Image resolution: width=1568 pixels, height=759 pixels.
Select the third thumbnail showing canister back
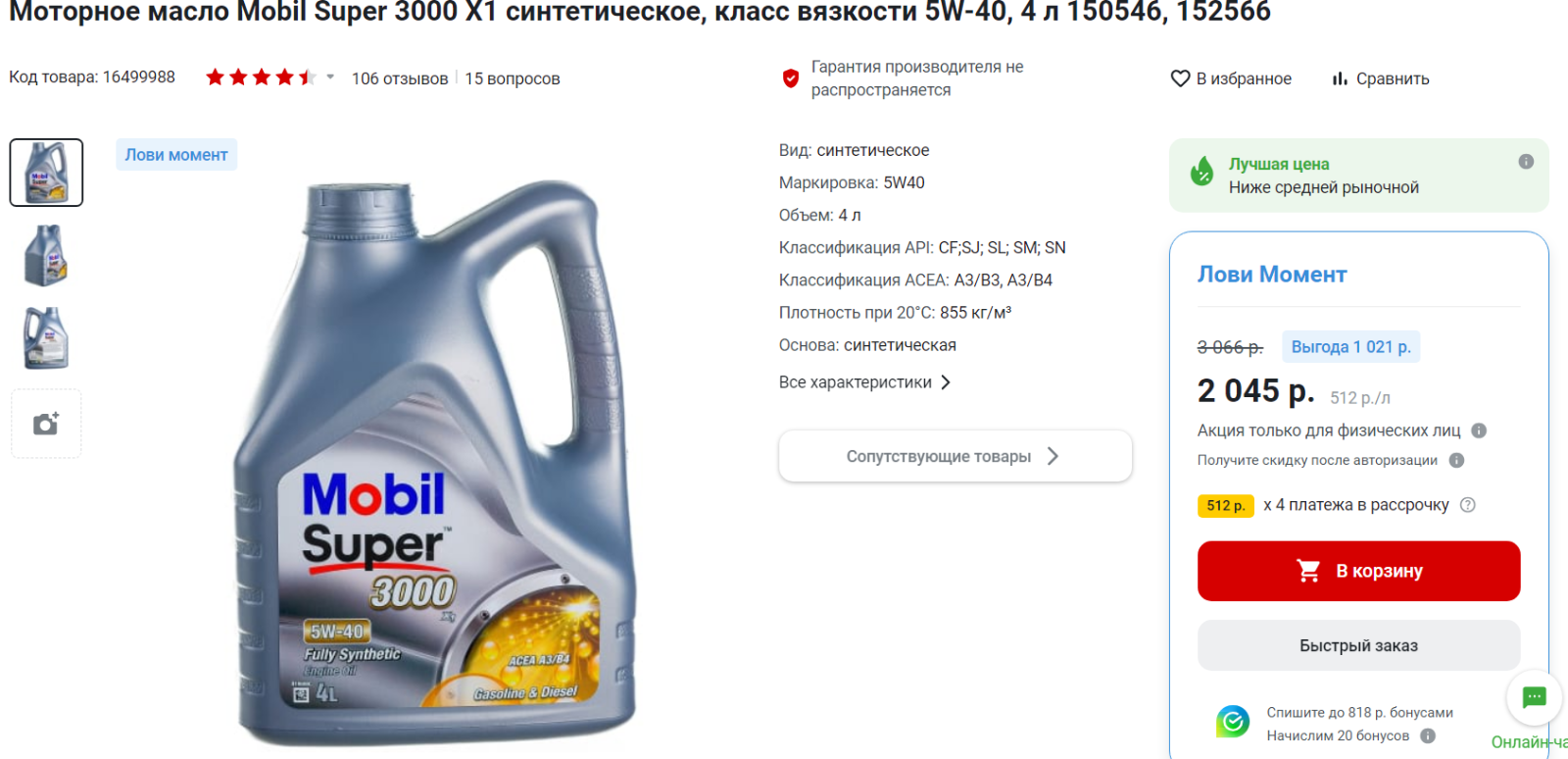tap(46, 337)
